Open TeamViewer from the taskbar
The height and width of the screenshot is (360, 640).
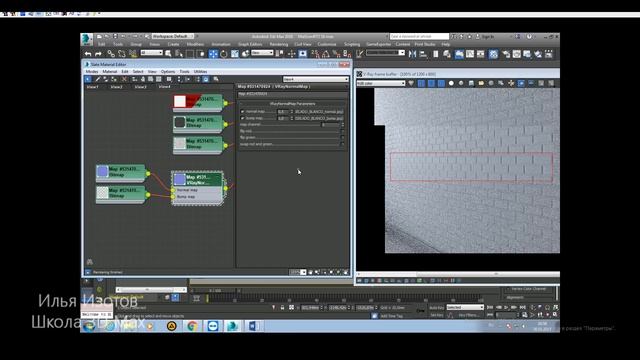click(213, 326)
